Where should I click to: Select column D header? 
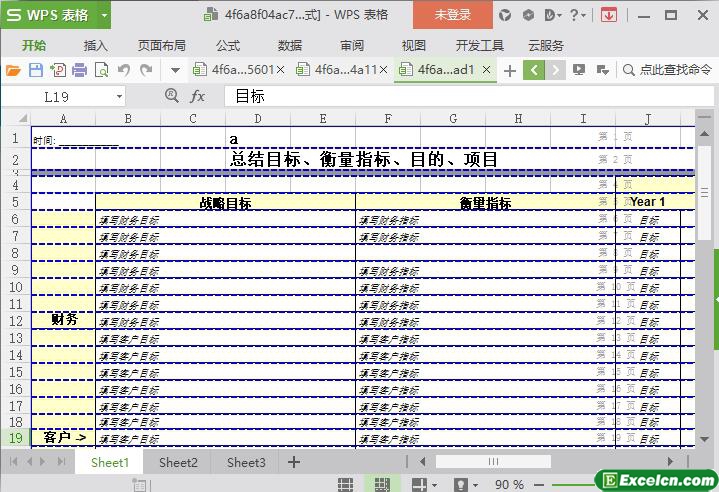258,119
